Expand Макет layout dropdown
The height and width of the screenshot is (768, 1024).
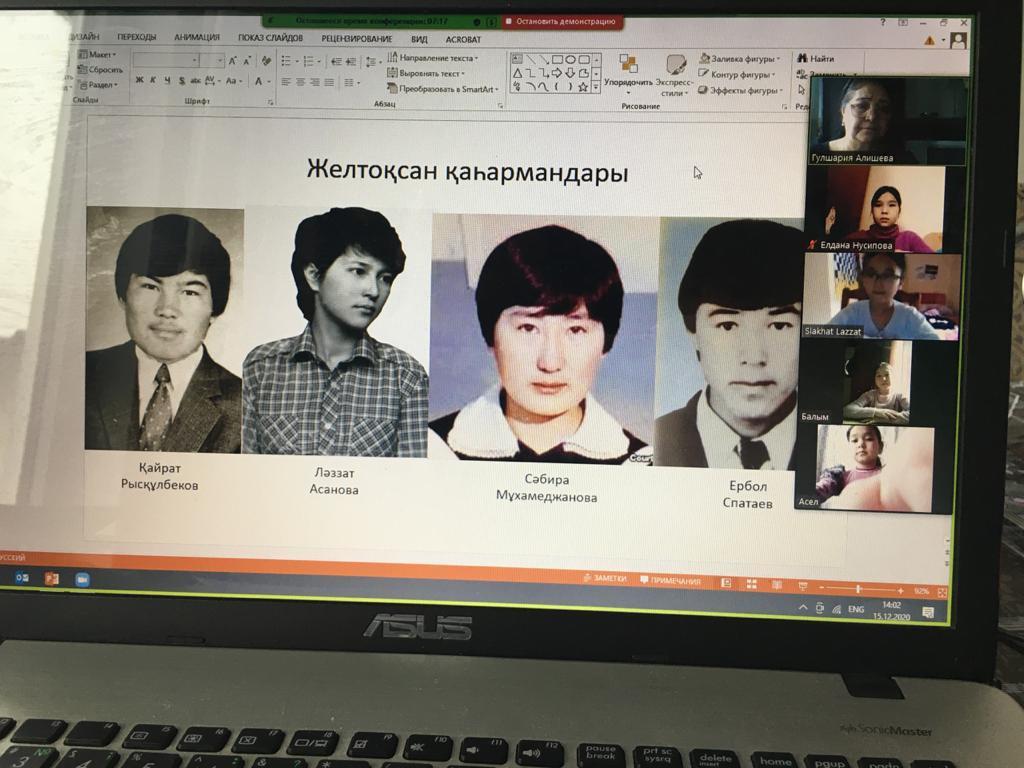(x=97, y=54)
